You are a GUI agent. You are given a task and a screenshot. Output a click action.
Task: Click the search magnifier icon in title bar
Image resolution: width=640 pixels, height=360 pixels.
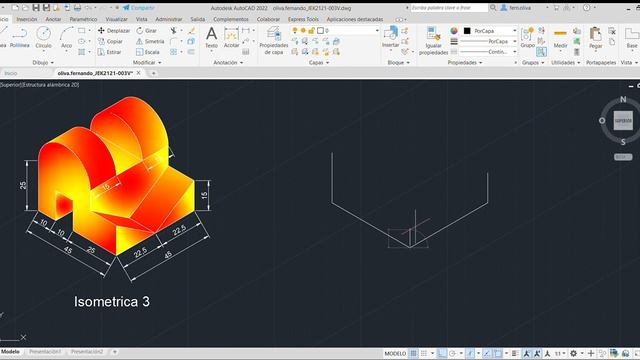click(x=493, y=8)
